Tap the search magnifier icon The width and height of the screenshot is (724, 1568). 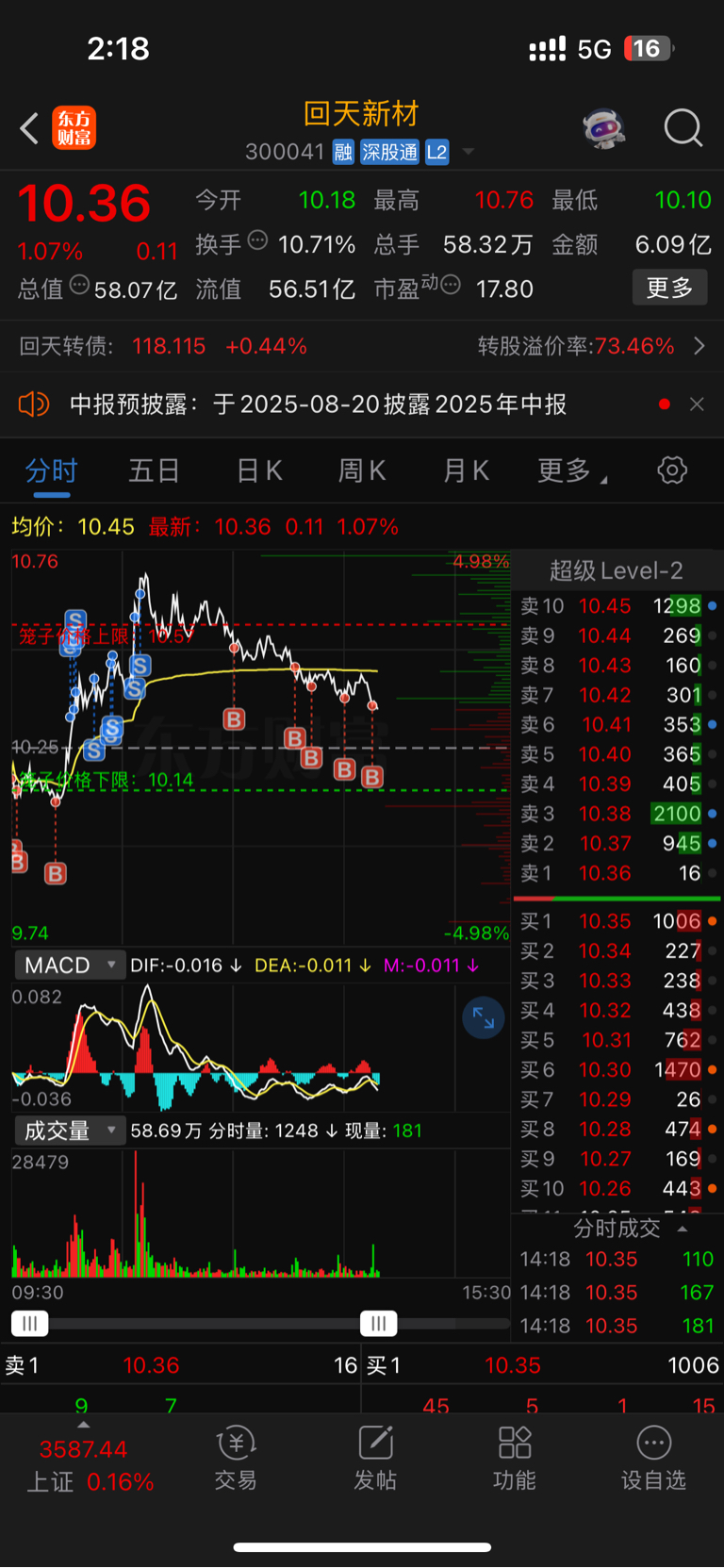[x=683, y=128]
